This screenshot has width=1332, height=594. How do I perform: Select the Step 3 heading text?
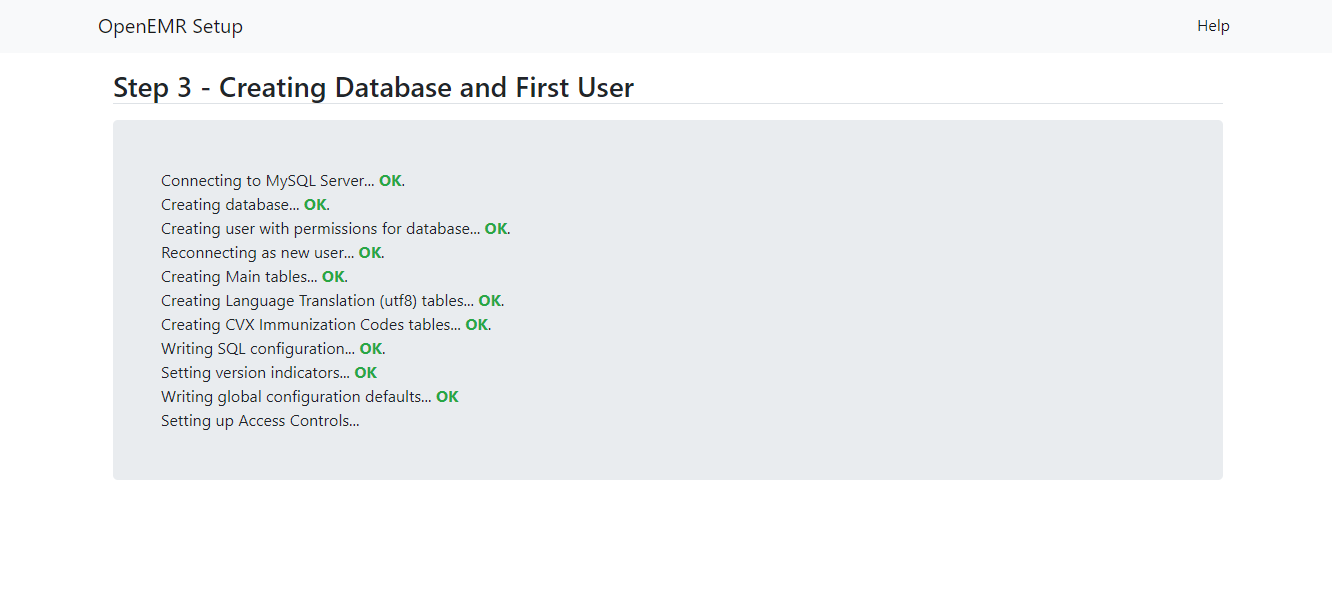pyautogui.click(x=372, y=88)
